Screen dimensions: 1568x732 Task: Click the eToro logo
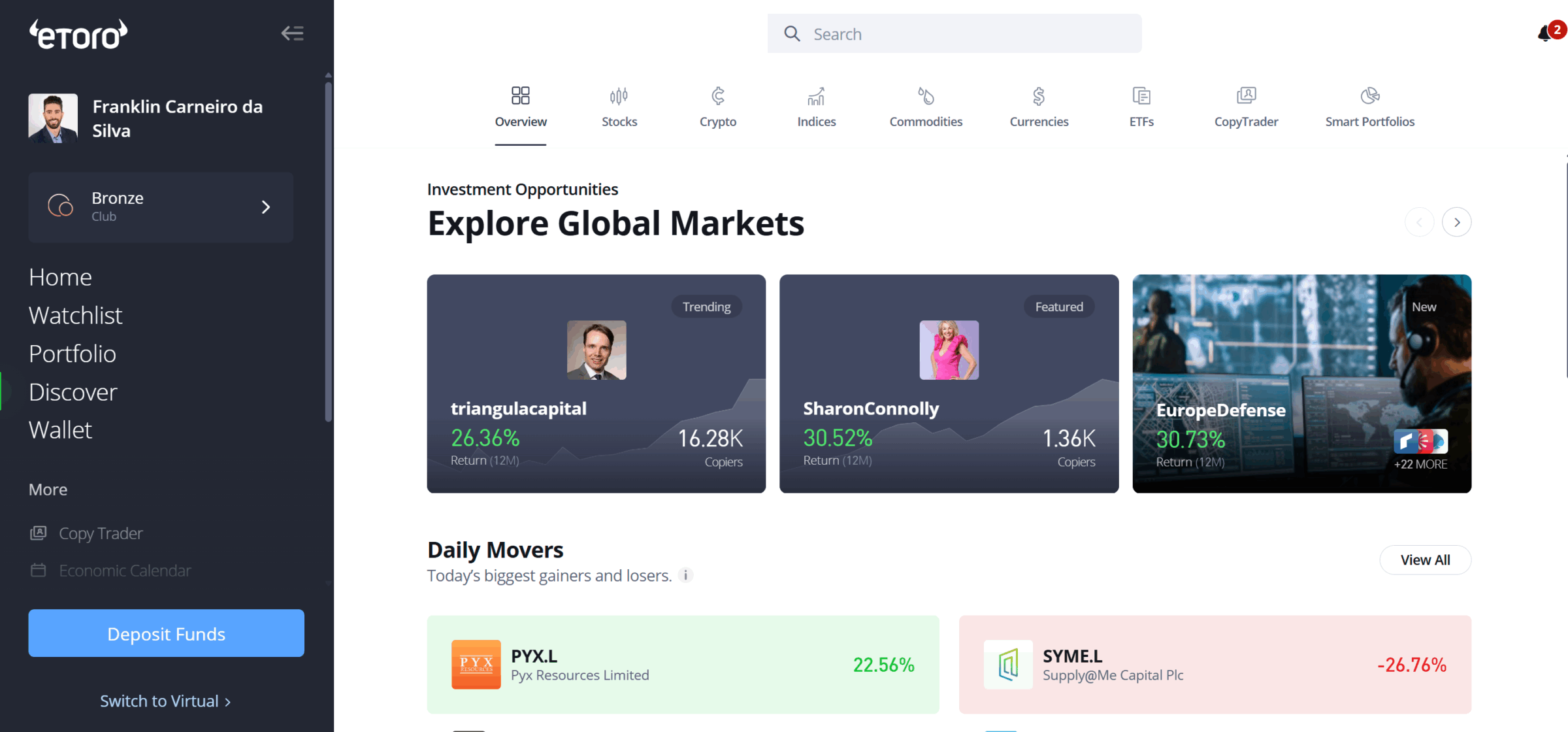pos(78,34)
